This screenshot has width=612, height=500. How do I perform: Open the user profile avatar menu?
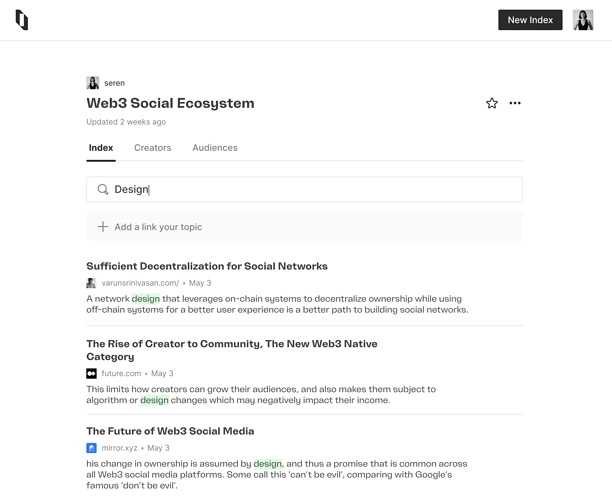(x=583, y=20)
